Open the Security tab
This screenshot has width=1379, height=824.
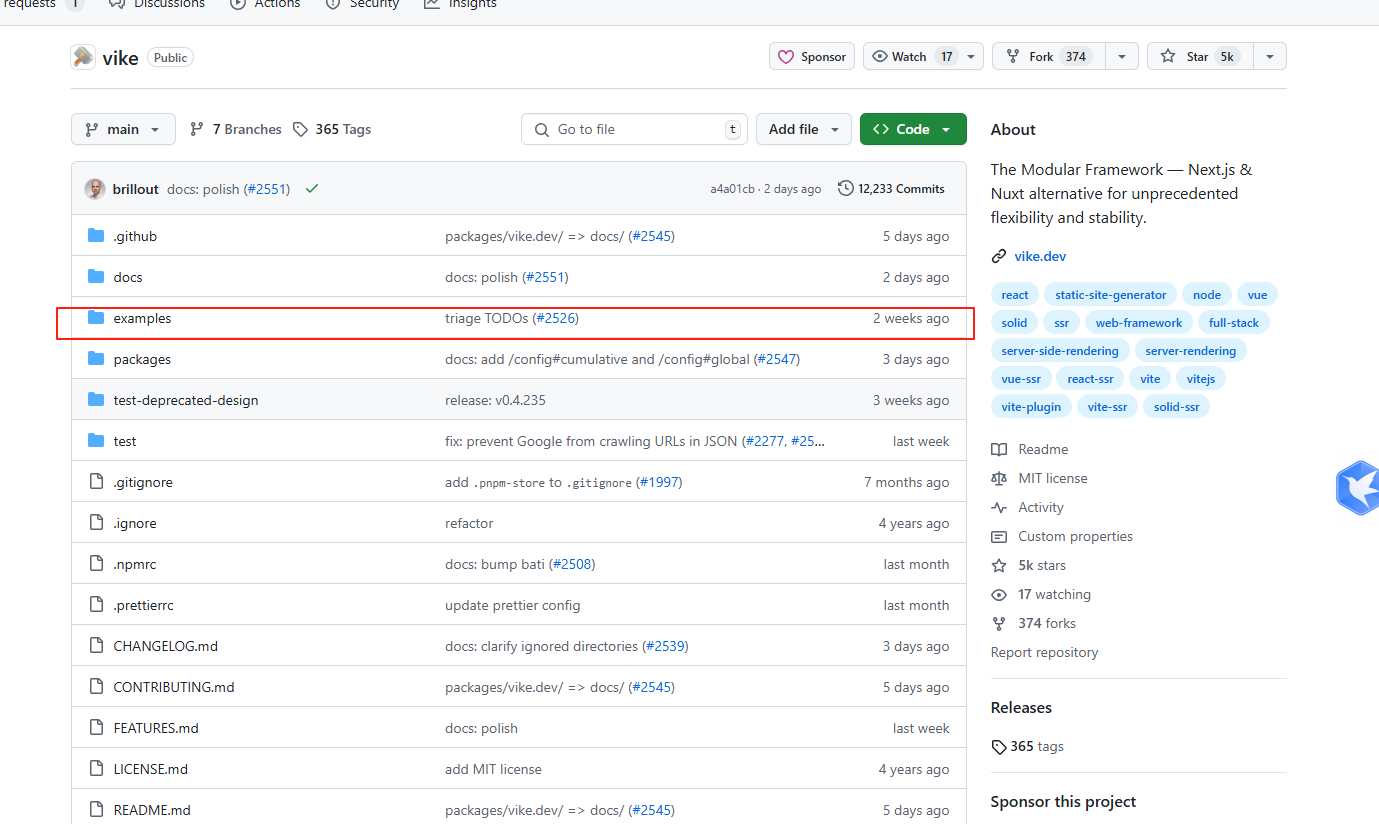point(362,4)
